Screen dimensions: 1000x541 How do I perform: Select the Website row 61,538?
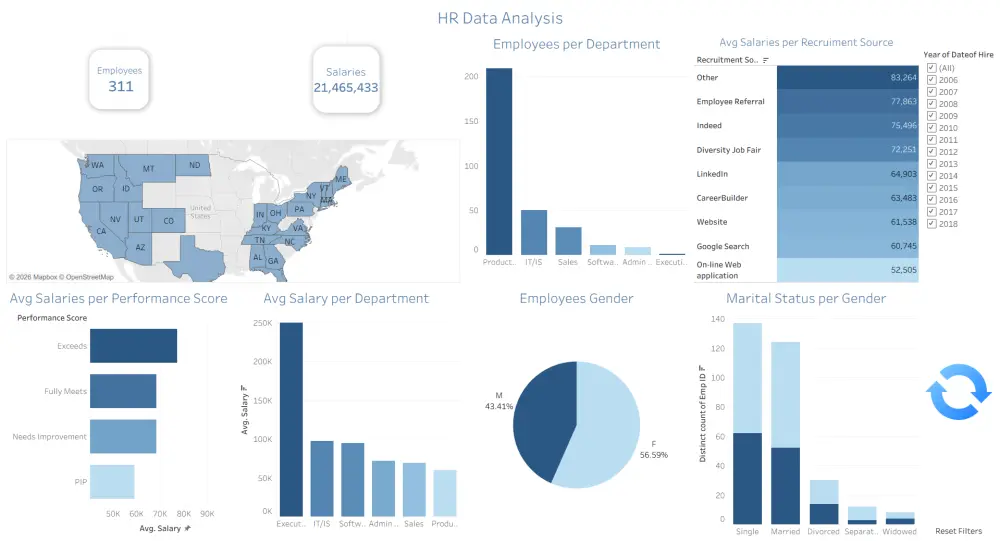pos(806,222)
